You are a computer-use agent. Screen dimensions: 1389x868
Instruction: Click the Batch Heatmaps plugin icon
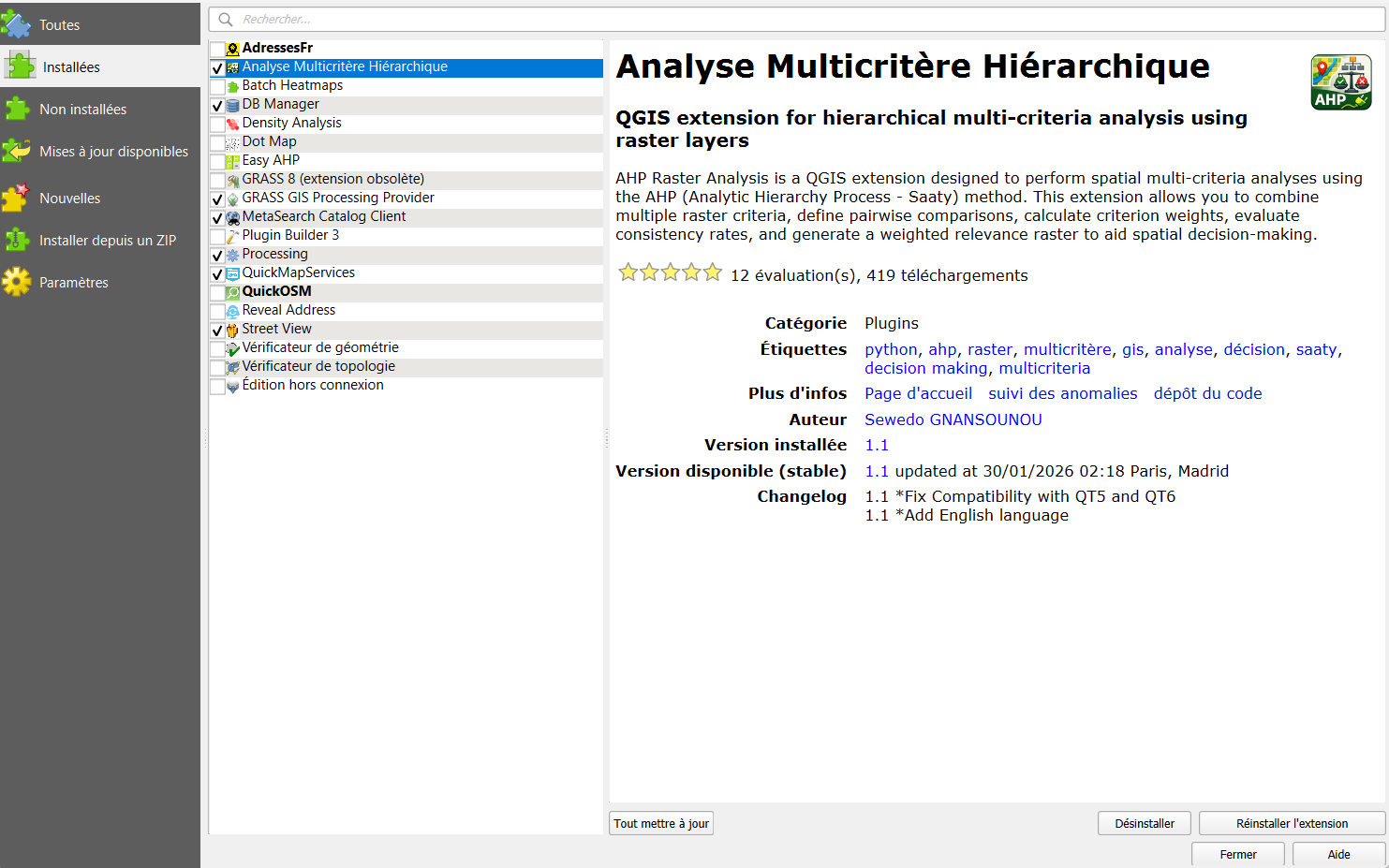click(232, 86)
